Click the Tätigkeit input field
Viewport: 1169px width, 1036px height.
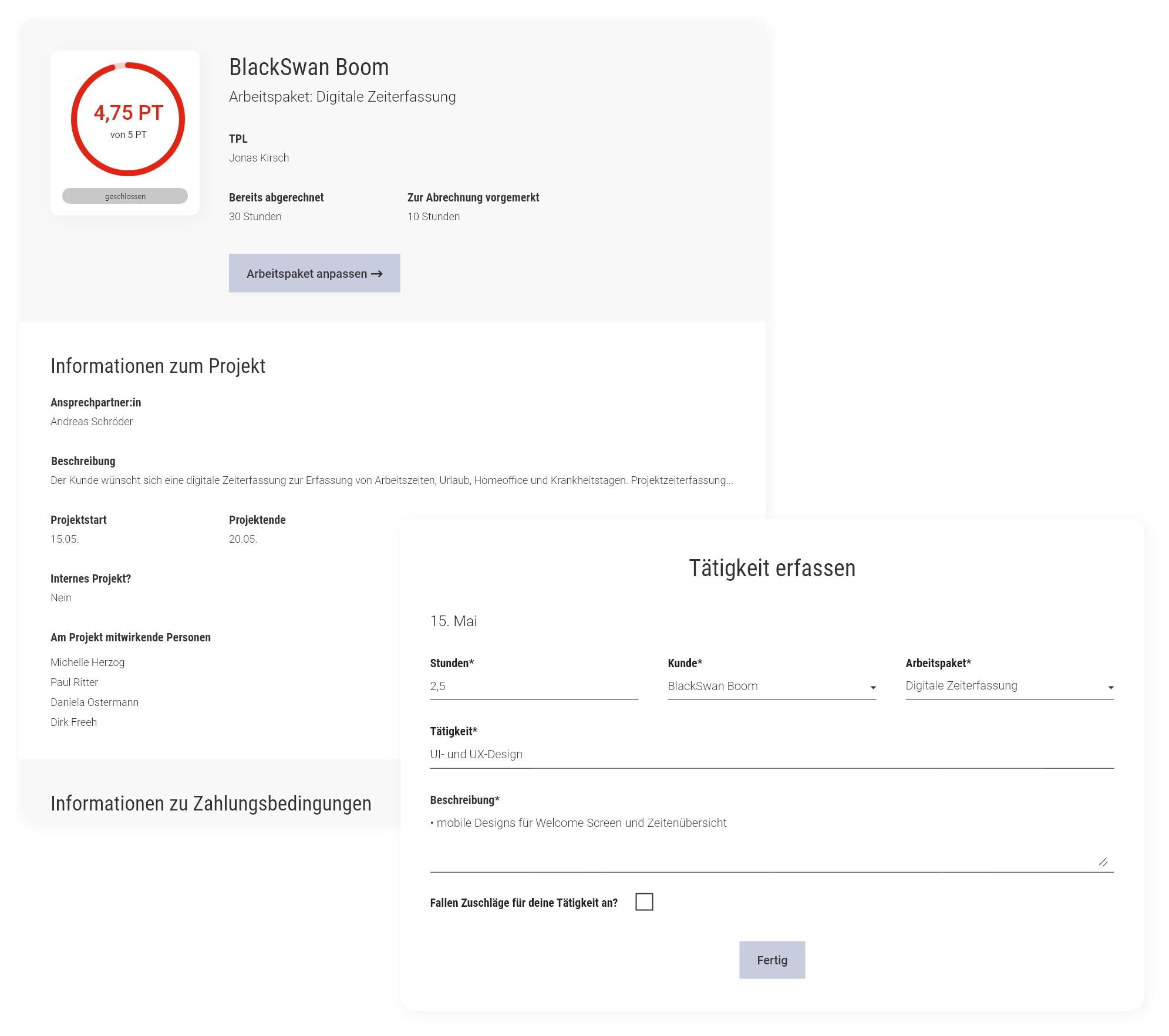pos(772,754)
